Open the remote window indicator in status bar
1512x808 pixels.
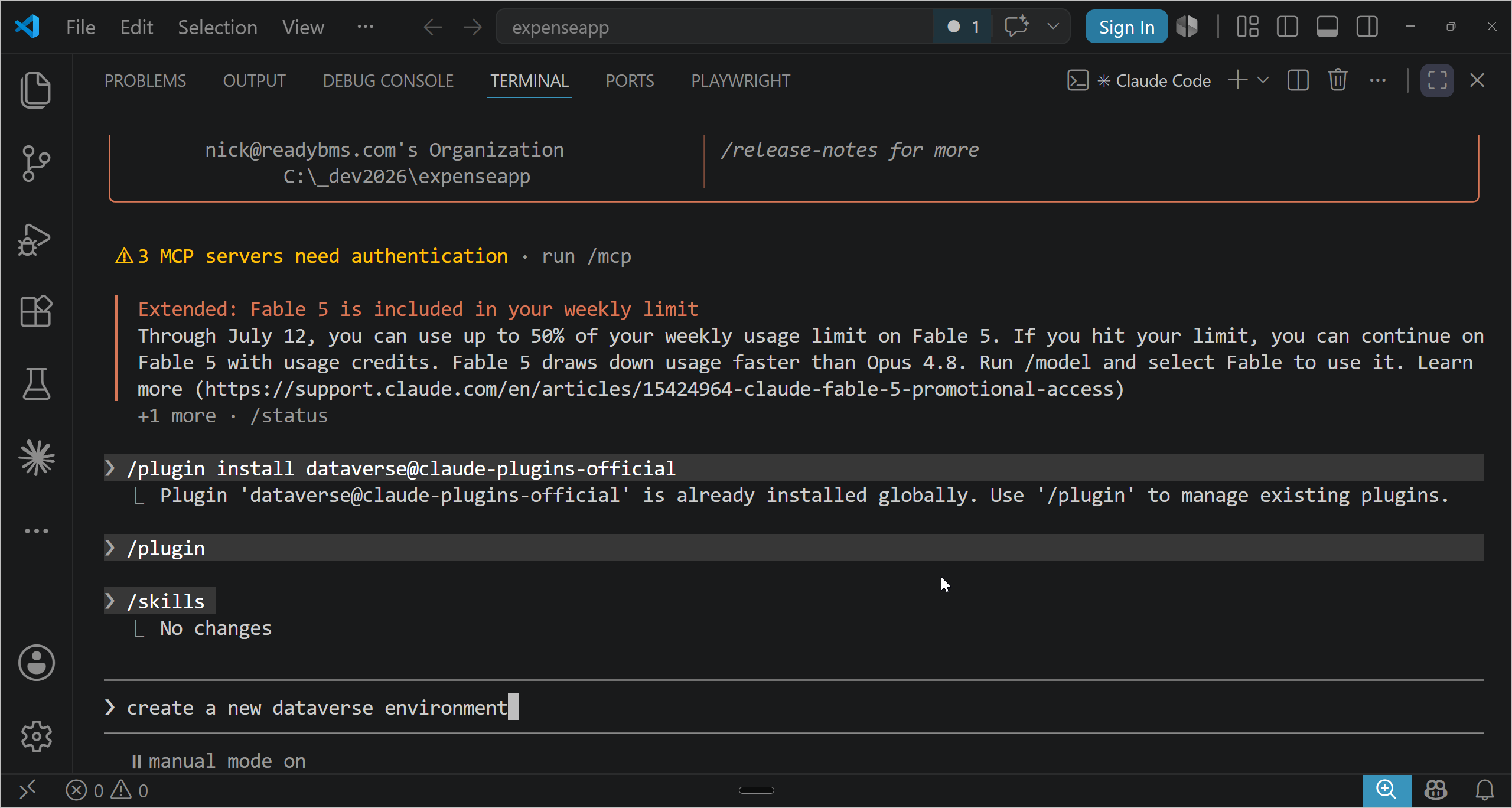[x=28, y=790]
